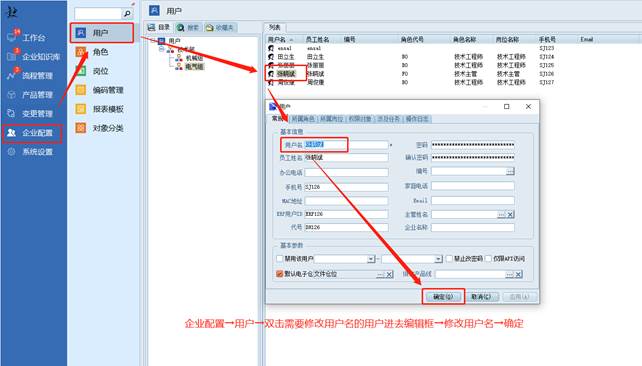
Task: Open 对象分类 in the configuration list
Action: [x=107, y=128]
